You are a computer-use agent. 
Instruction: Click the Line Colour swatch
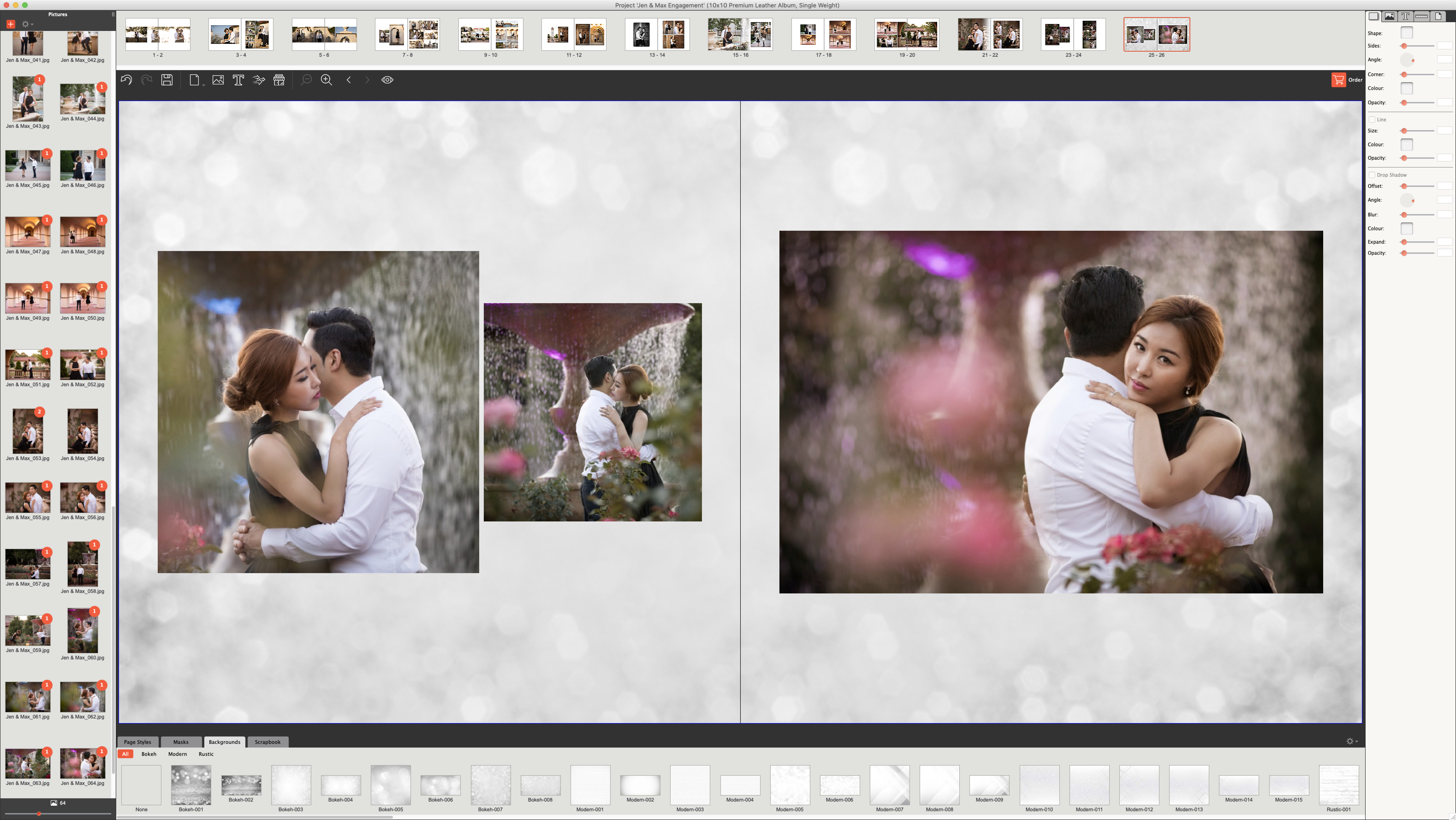coord(1407,145)
